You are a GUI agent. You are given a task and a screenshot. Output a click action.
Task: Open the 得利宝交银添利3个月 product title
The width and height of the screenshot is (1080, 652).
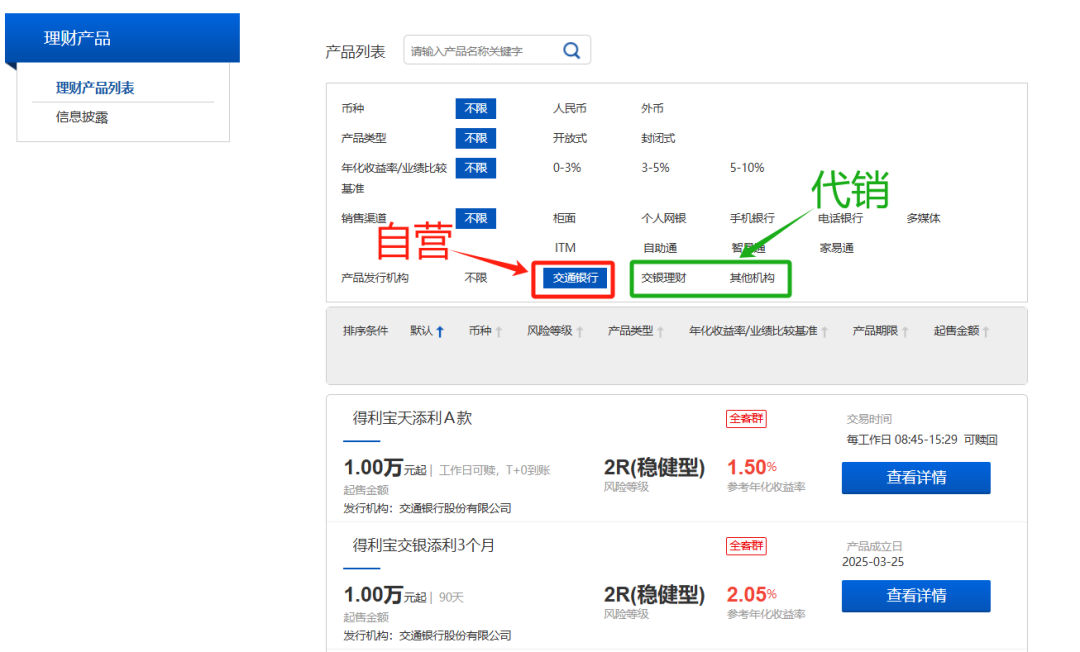pyautogui.click(x=424, y=546)
